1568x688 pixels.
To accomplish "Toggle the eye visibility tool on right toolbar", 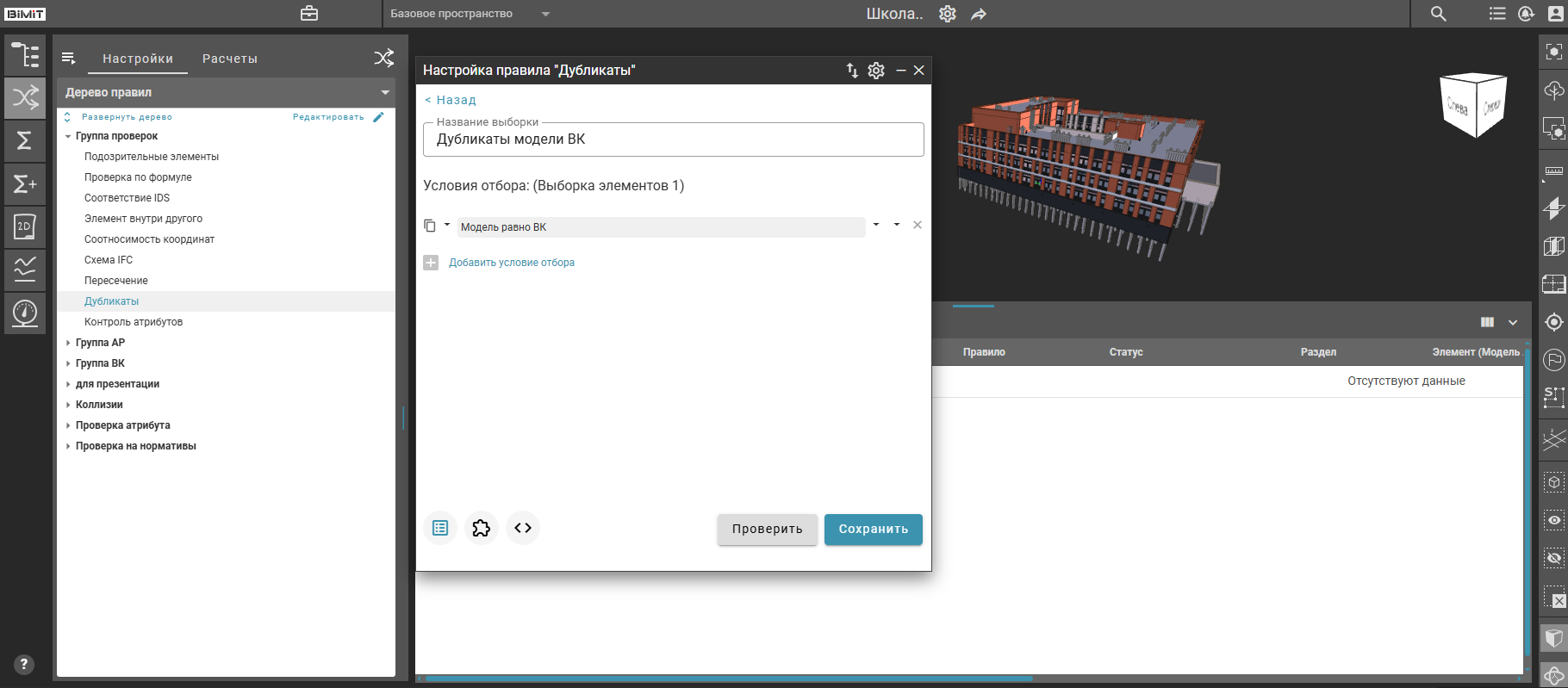I will pyautogui.click(x=1553, y=520).
